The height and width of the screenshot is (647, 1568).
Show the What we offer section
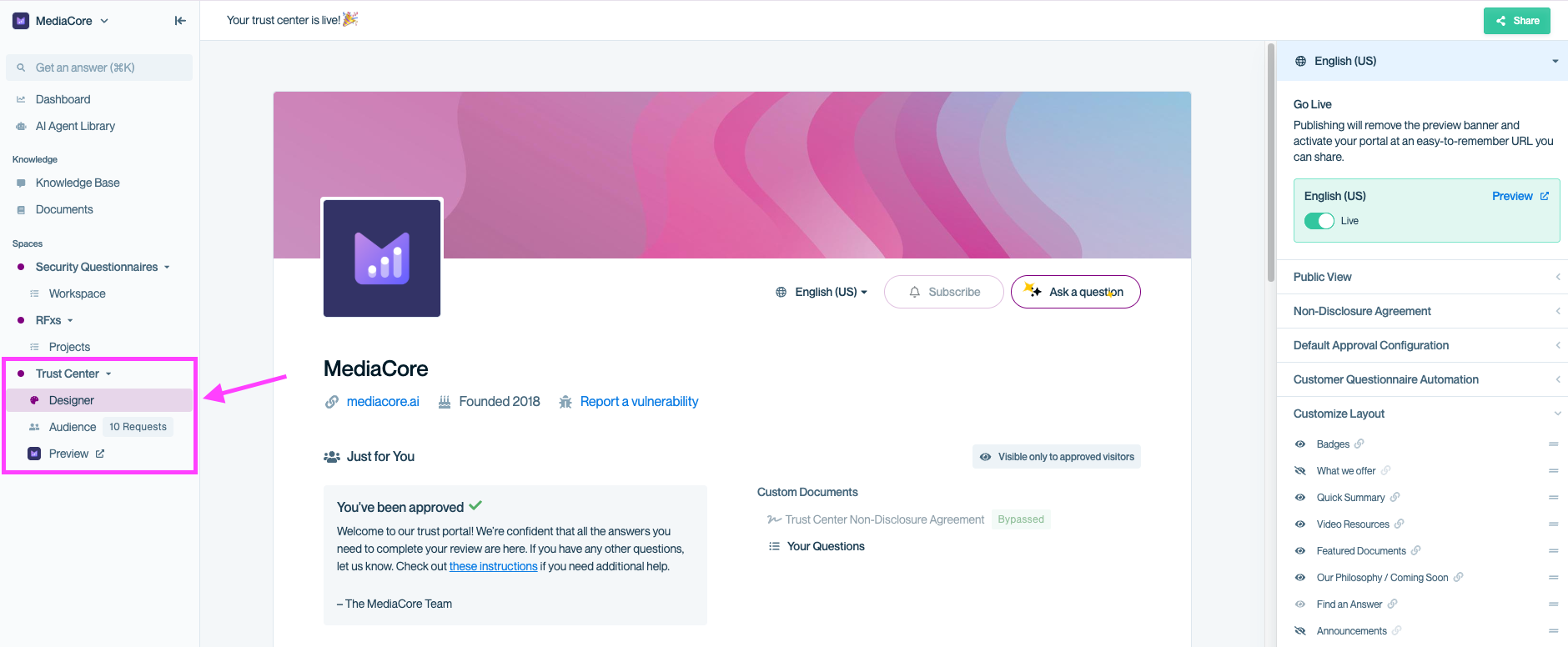point(1299,471)
